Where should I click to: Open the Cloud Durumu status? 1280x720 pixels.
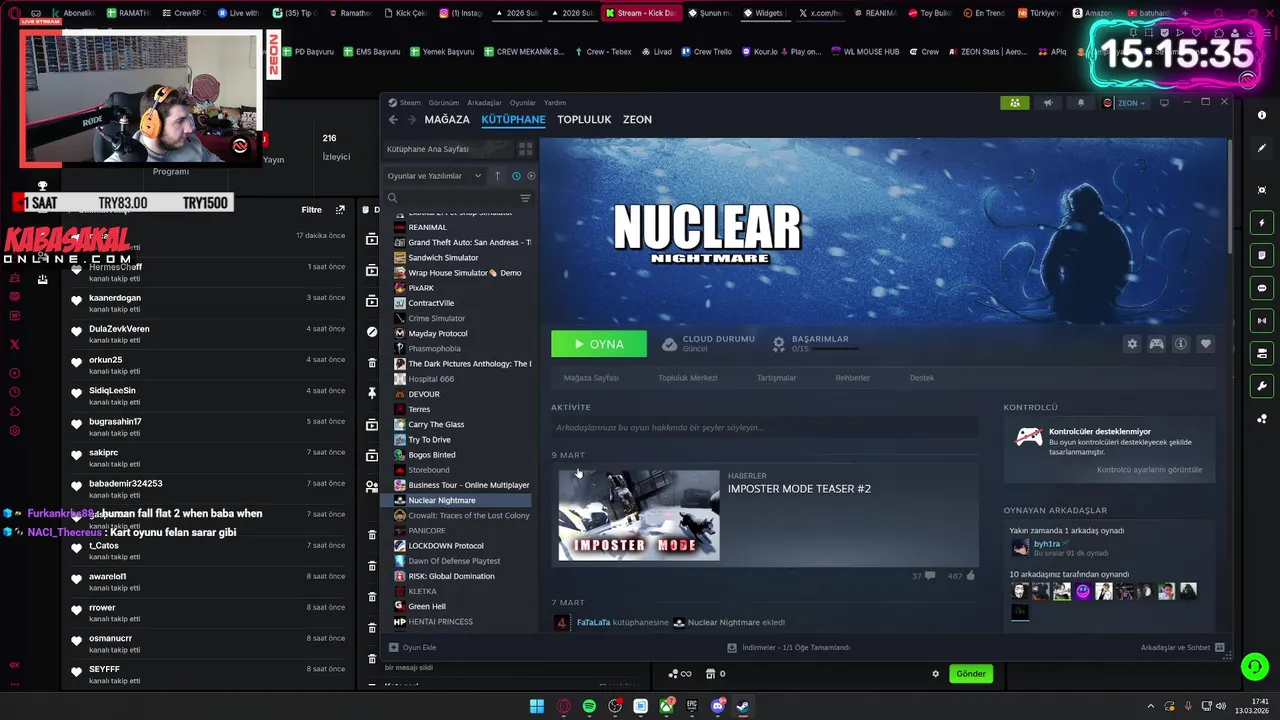708,343
